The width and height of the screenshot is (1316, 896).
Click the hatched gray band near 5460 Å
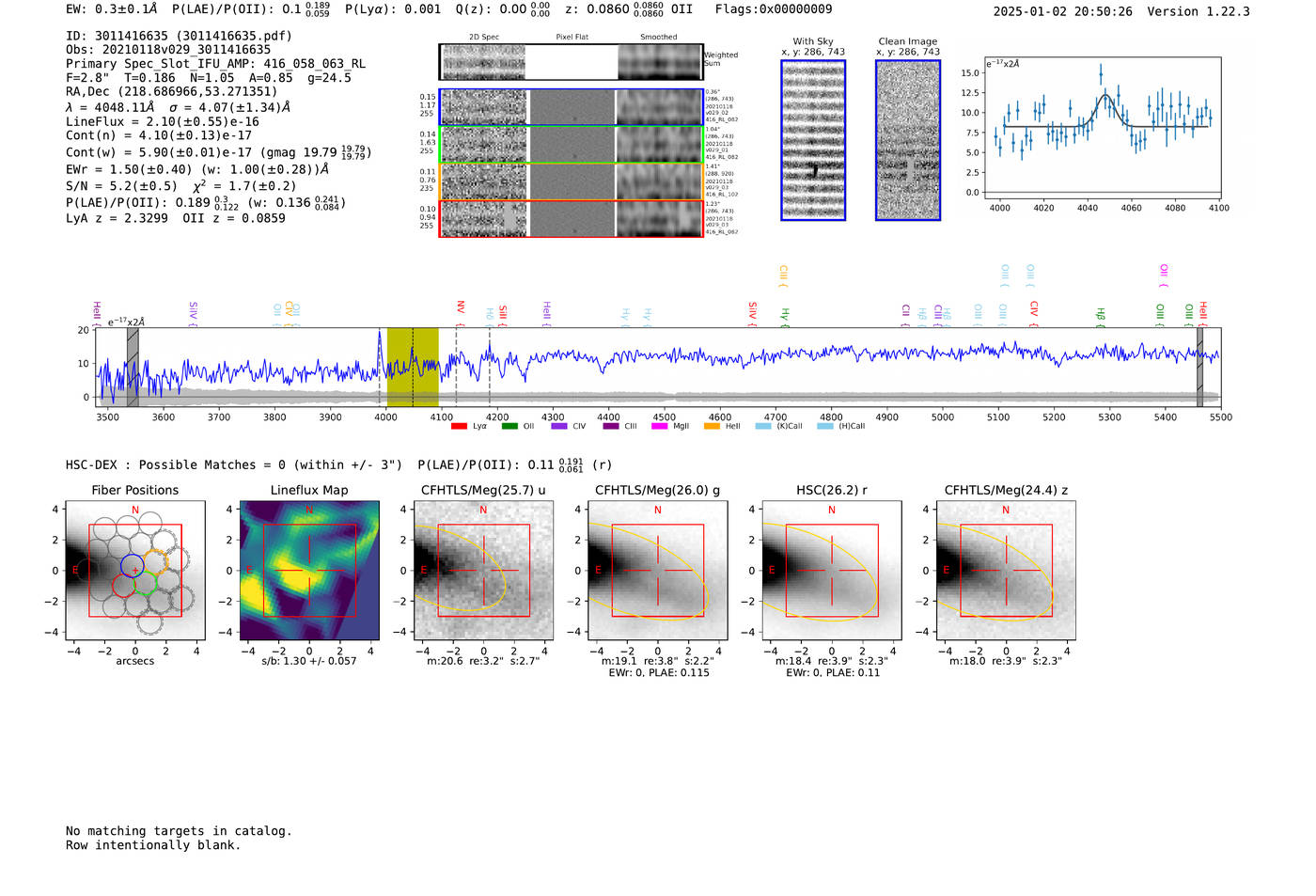[x=1199, y=367]
